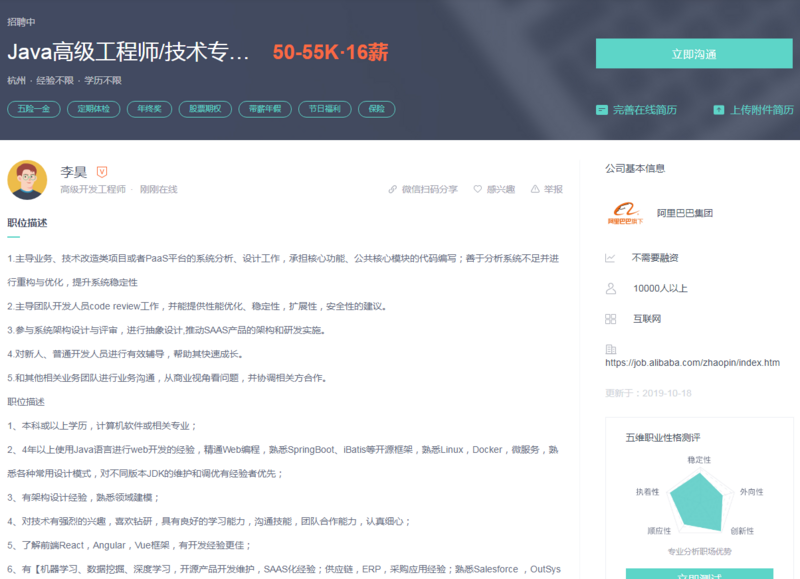The width and height of the screenshot is (800, 579).
Task: Click the resume icon before 完善在线简历
Action: tap(602, 108)
